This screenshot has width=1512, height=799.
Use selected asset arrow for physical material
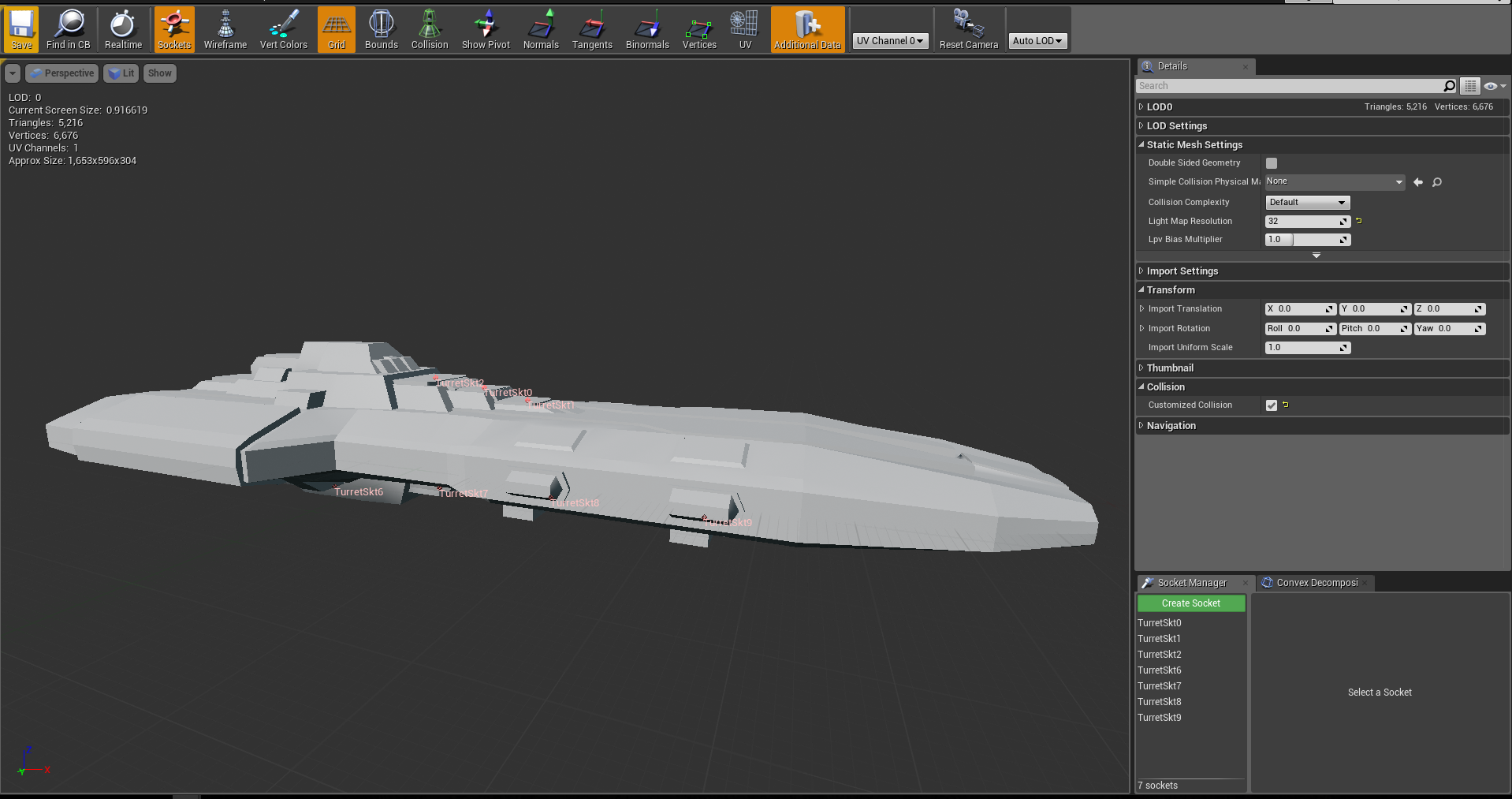[x=1418, y=182]
